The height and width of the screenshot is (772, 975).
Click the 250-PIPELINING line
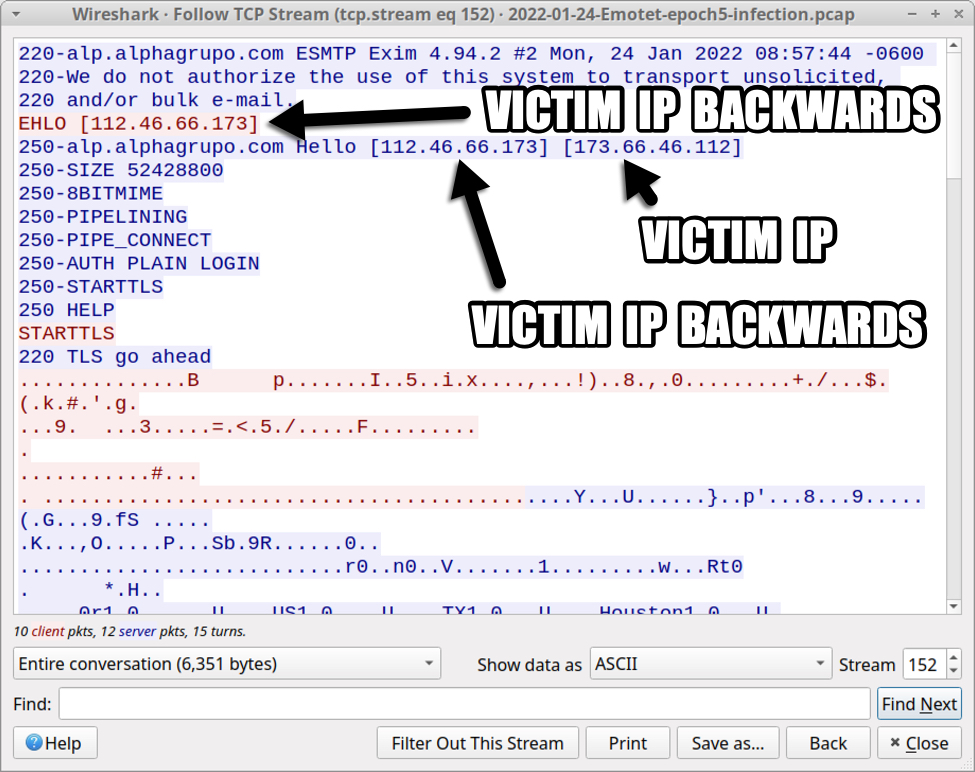click(103, 216)
